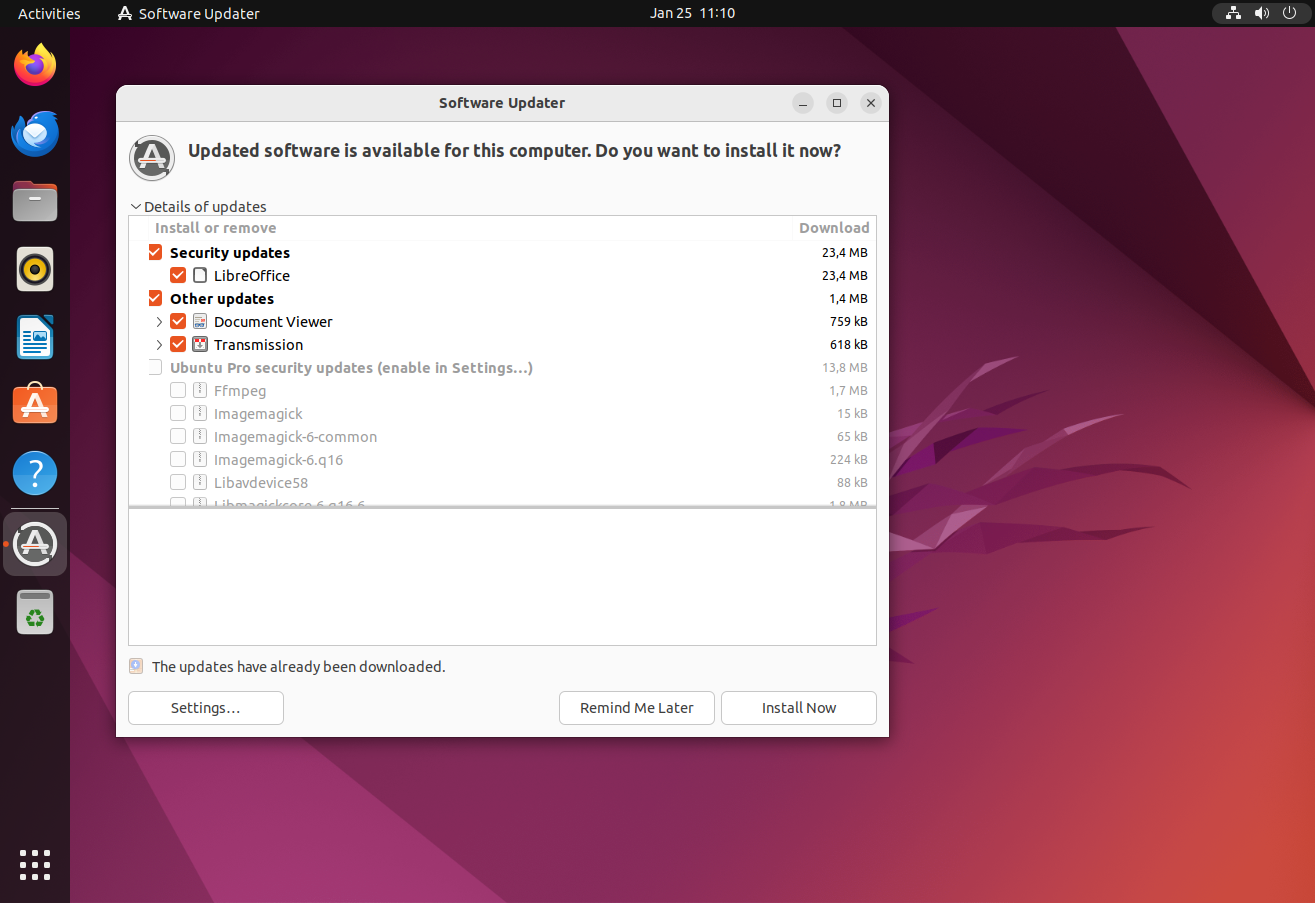Uncheck the Transmission checkbox
1315x903 pixels.
(x=178, y=344)
